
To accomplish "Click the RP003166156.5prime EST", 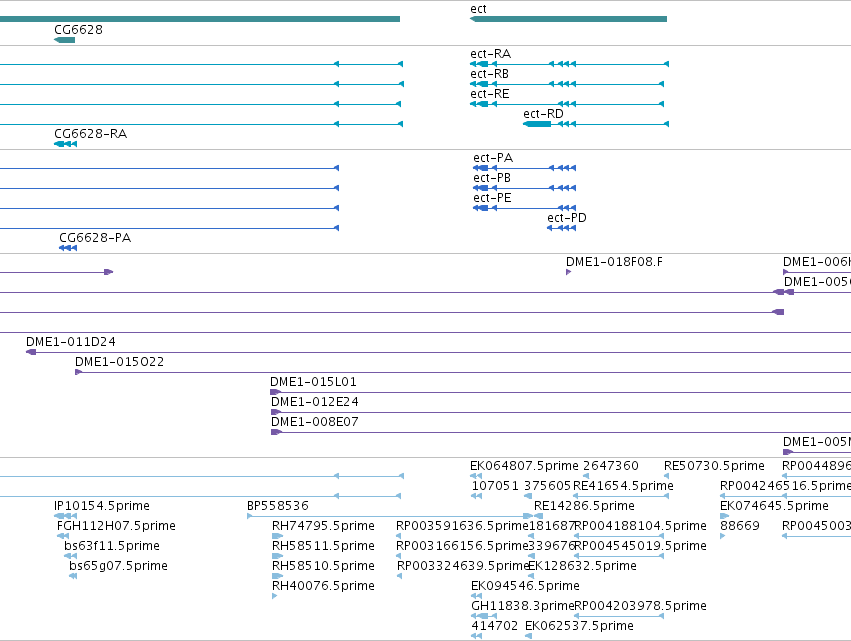I will (x=399, y=556).
